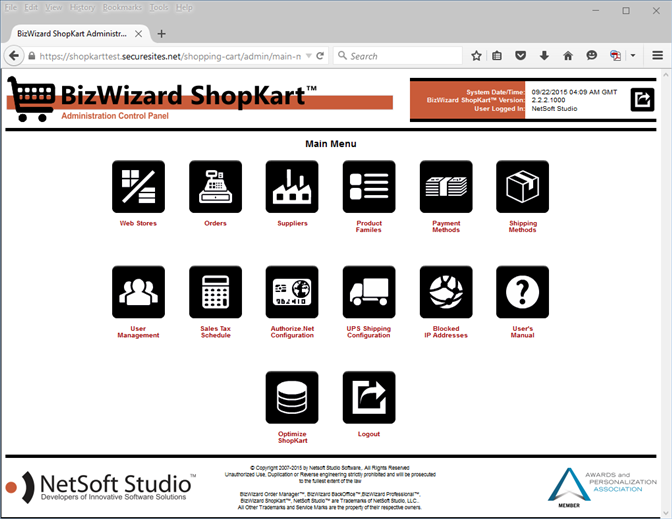This screenshot has width=672, height=519.
Task: Click the Orders text link
Action: click(215, 223)
